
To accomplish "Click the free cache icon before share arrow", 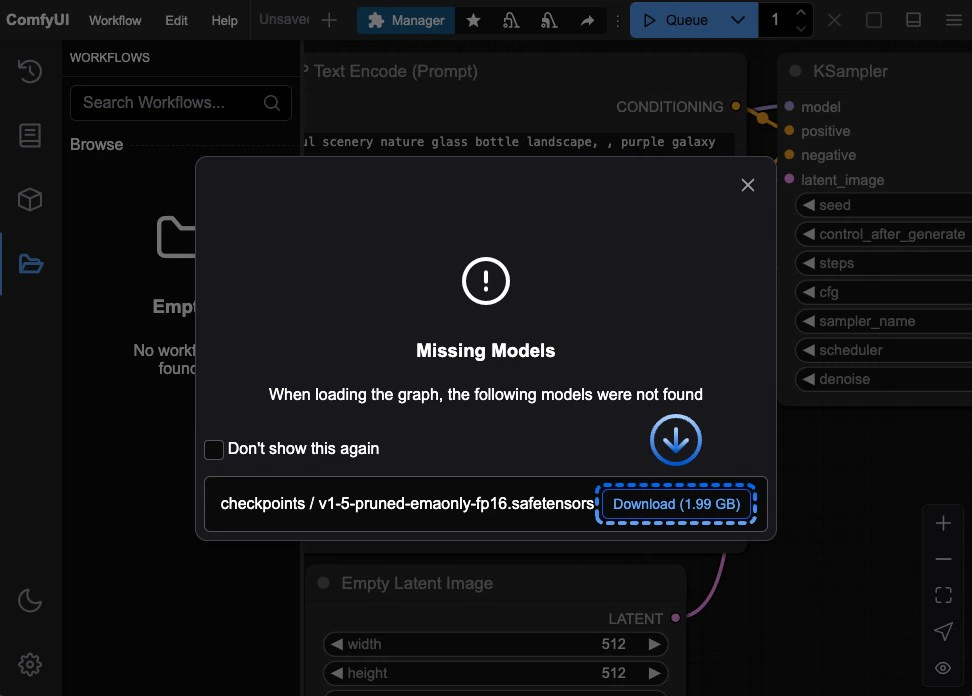I will click(549, 20).
